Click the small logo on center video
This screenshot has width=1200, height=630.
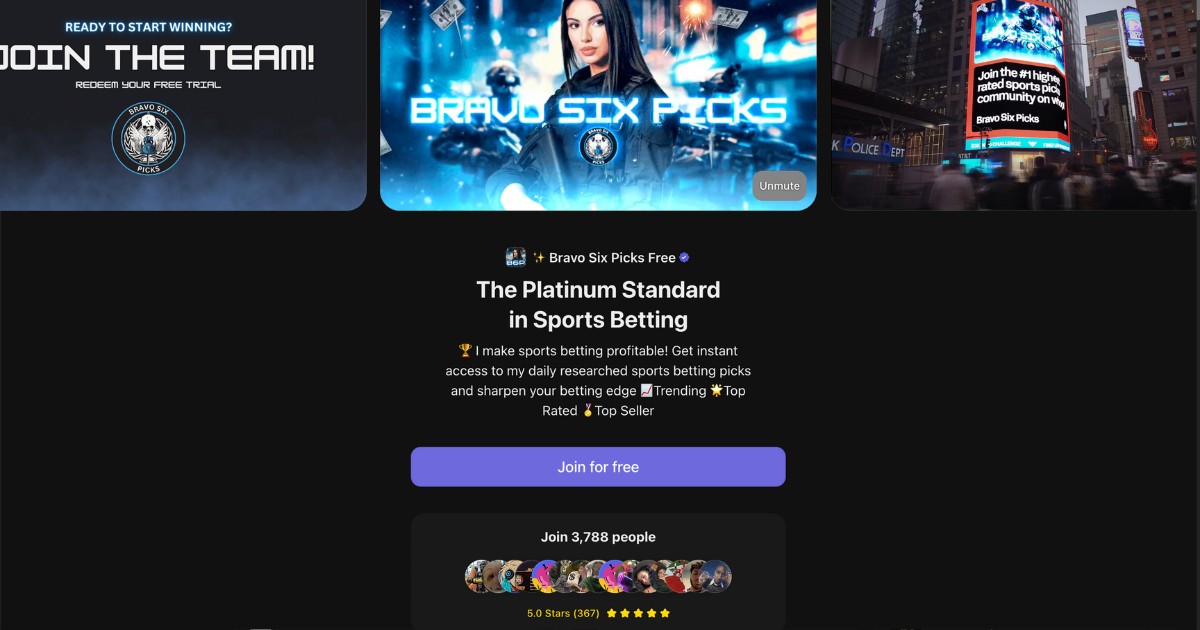tap(598, 147)
